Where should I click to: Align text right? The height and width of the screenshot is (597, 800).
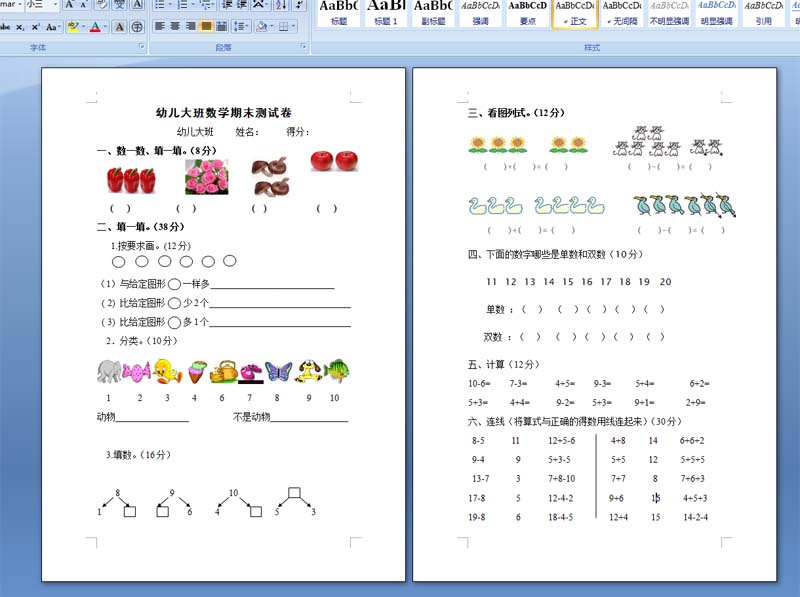(x=190, y=26)
